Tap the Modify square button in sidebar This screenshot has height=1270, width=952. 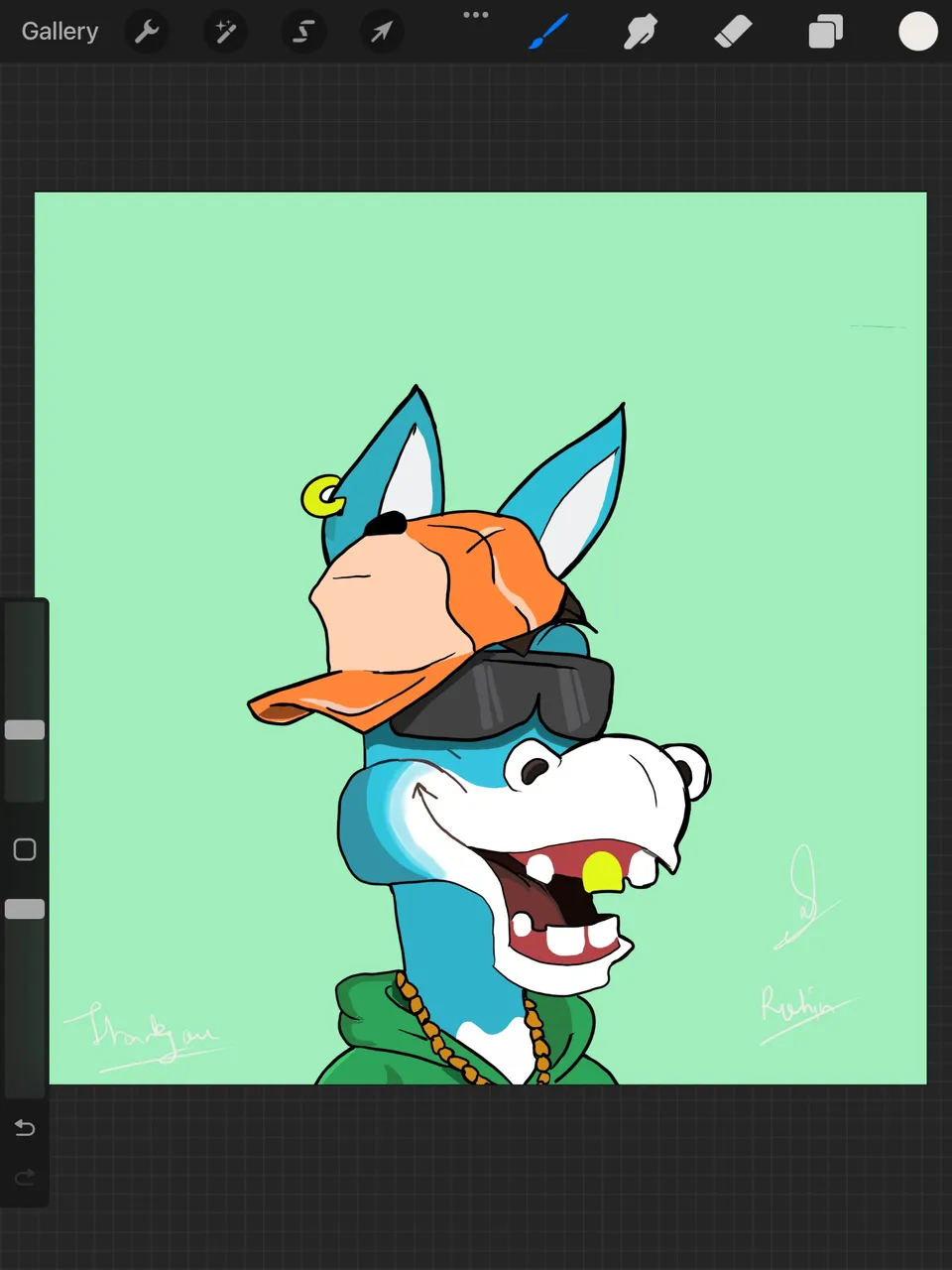tap(25, 849)
